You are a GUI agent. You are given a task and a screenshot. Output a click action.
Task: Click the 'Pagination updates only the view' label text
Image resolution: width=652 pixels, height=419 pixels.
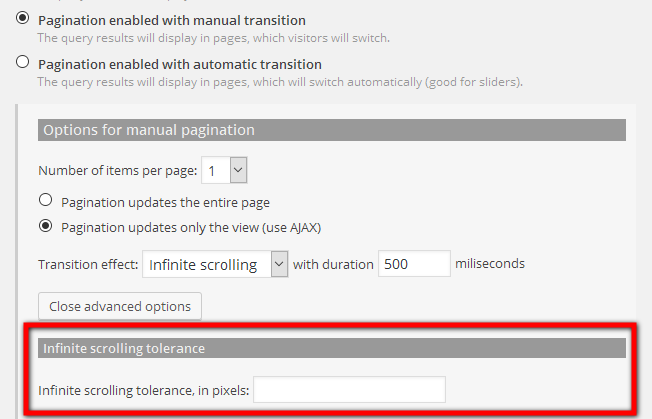pos(191,228)
